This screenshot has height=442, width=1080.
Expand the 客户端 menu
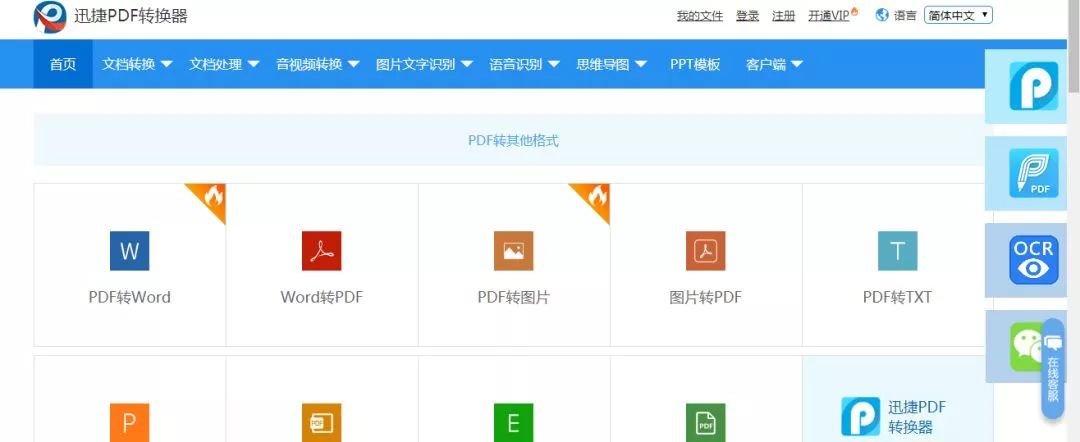coord(774,64)
